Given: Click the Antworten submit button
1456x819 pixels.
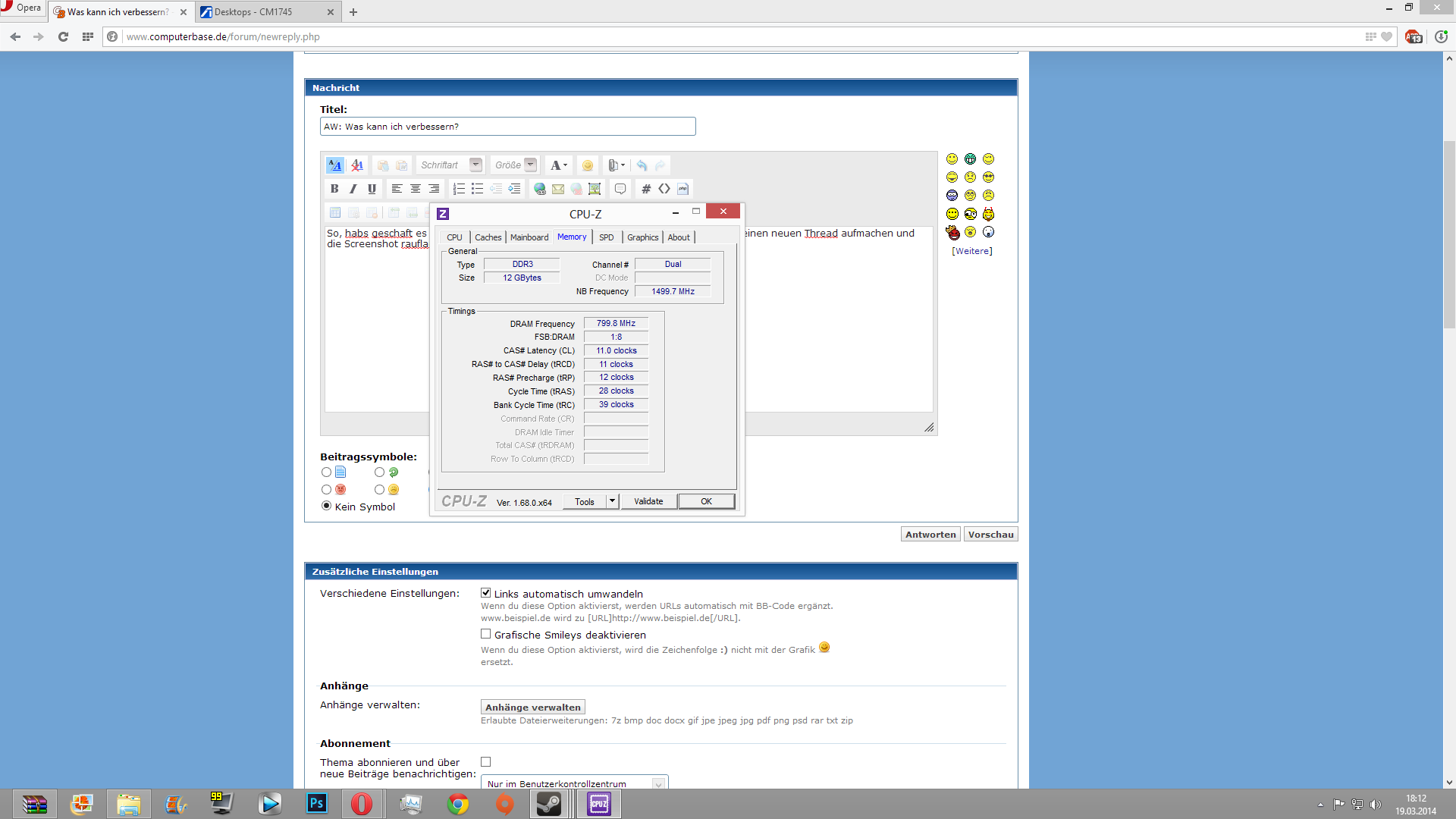Looking at the screenshot, I should pyautogui.click(x=930, y=535).
